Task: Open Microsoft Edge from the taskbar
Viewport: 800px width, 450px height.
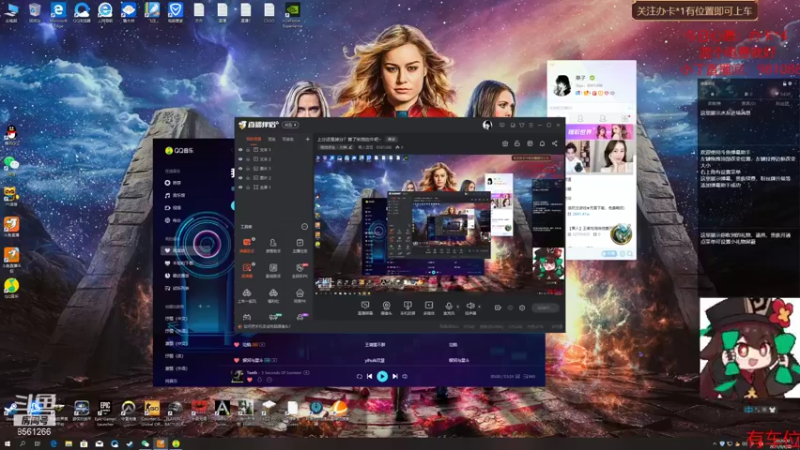Action: coord(53,444)
